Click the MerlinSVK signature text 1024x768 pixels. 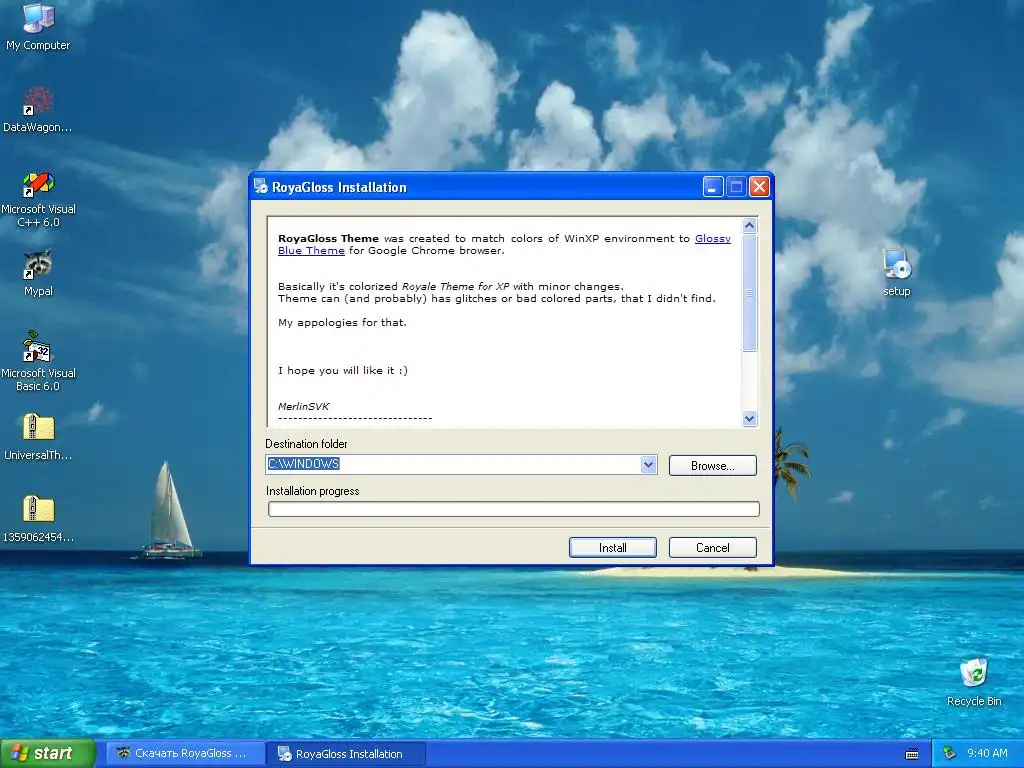pyautogui.click(x=304, y=406)
